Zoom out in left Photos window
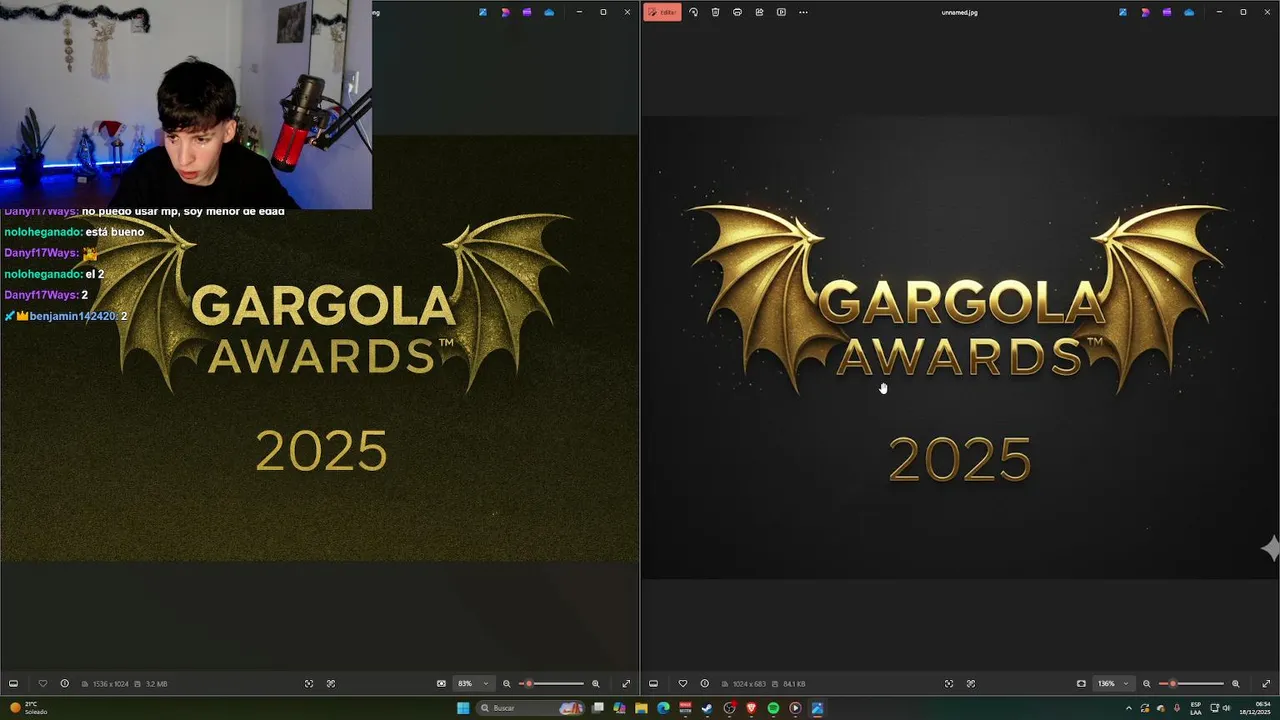Image resolution: width=1280 pixels, height=720 pixels. pos(506,684)
